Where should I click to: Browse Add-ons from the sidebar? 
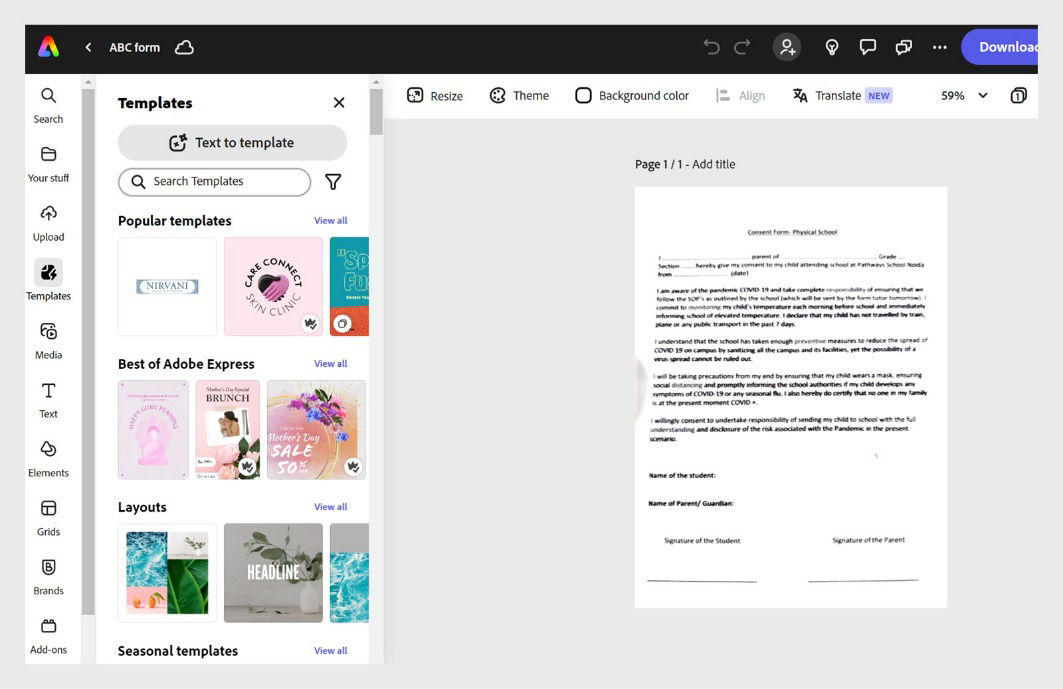click(x=48, y=630)
